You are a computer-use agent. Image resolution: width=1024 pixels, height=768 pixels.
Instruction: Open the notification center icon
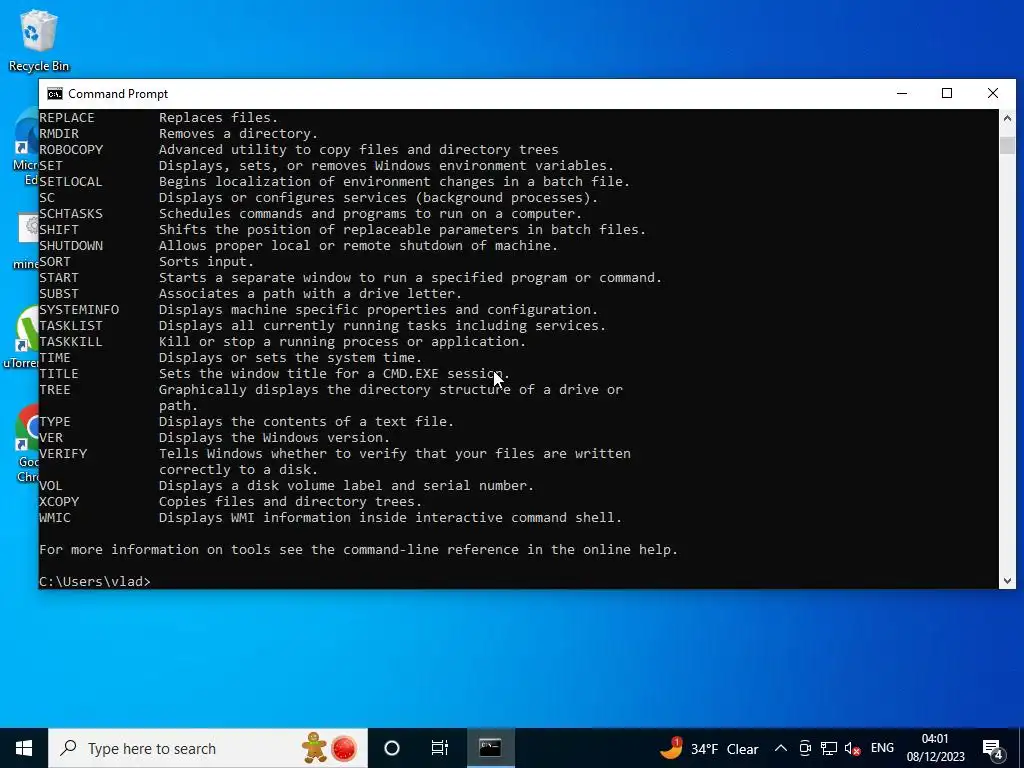click(x=993, y=748)
